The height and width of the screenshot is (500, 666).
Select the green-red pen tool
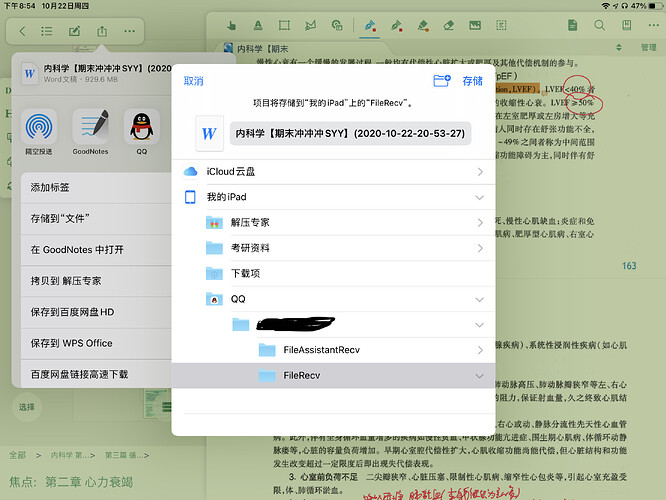[396, 25]
